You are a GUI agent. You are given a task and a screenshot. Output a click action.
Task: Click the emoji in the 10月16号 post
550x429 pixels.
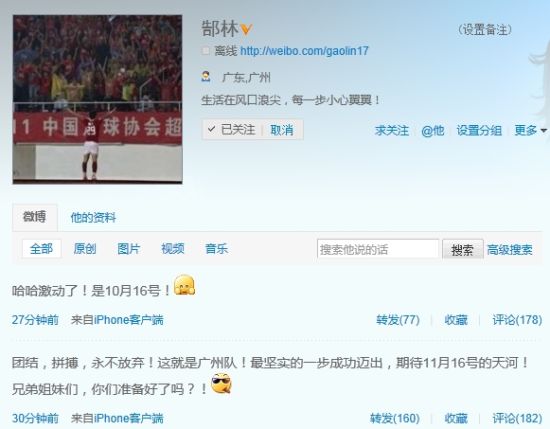click(x=185, y=285)
